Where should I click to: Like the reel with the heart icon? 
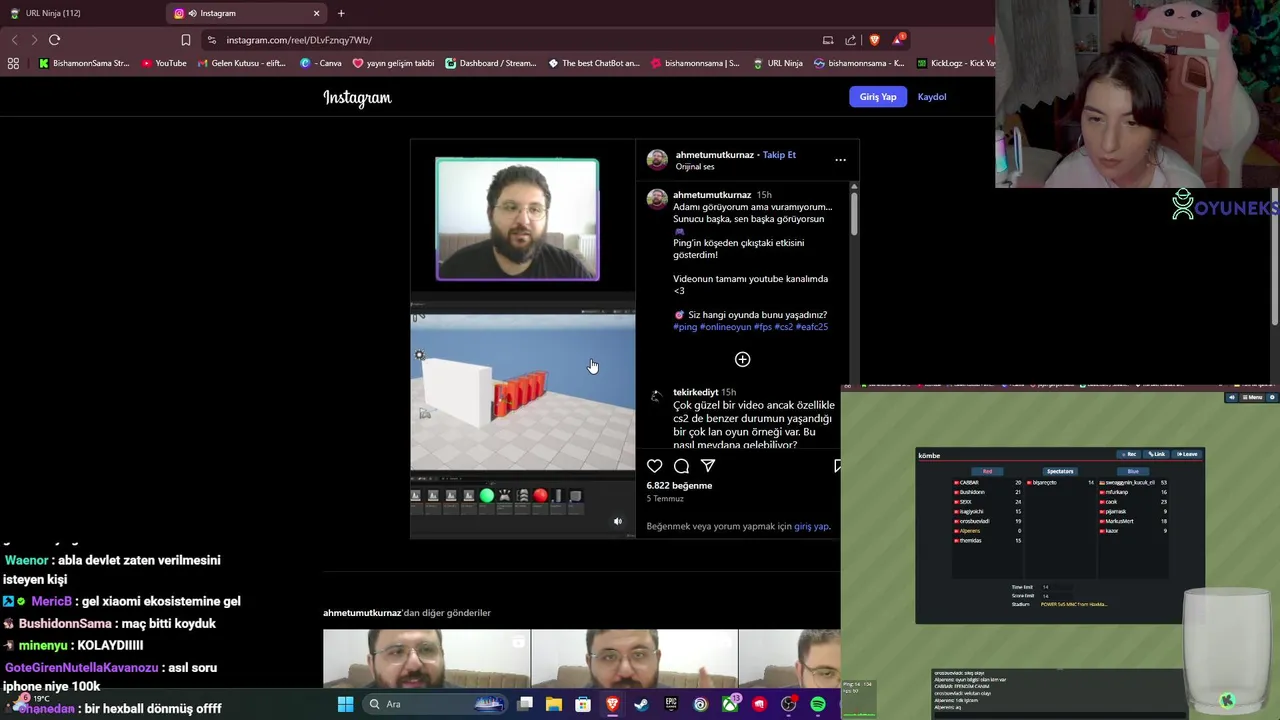654,466
